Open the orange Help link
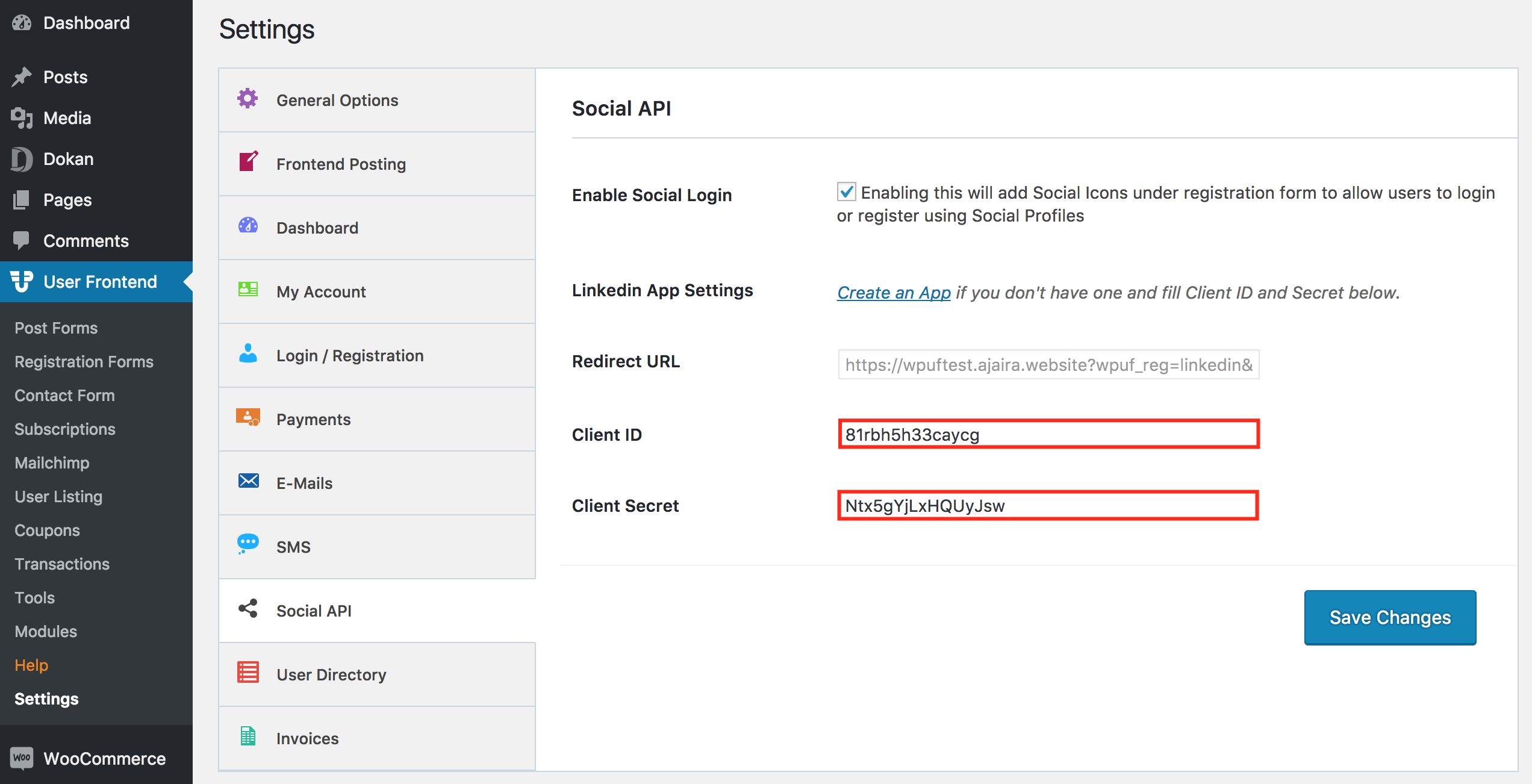 pyautogui.click(x=31, y=665)
